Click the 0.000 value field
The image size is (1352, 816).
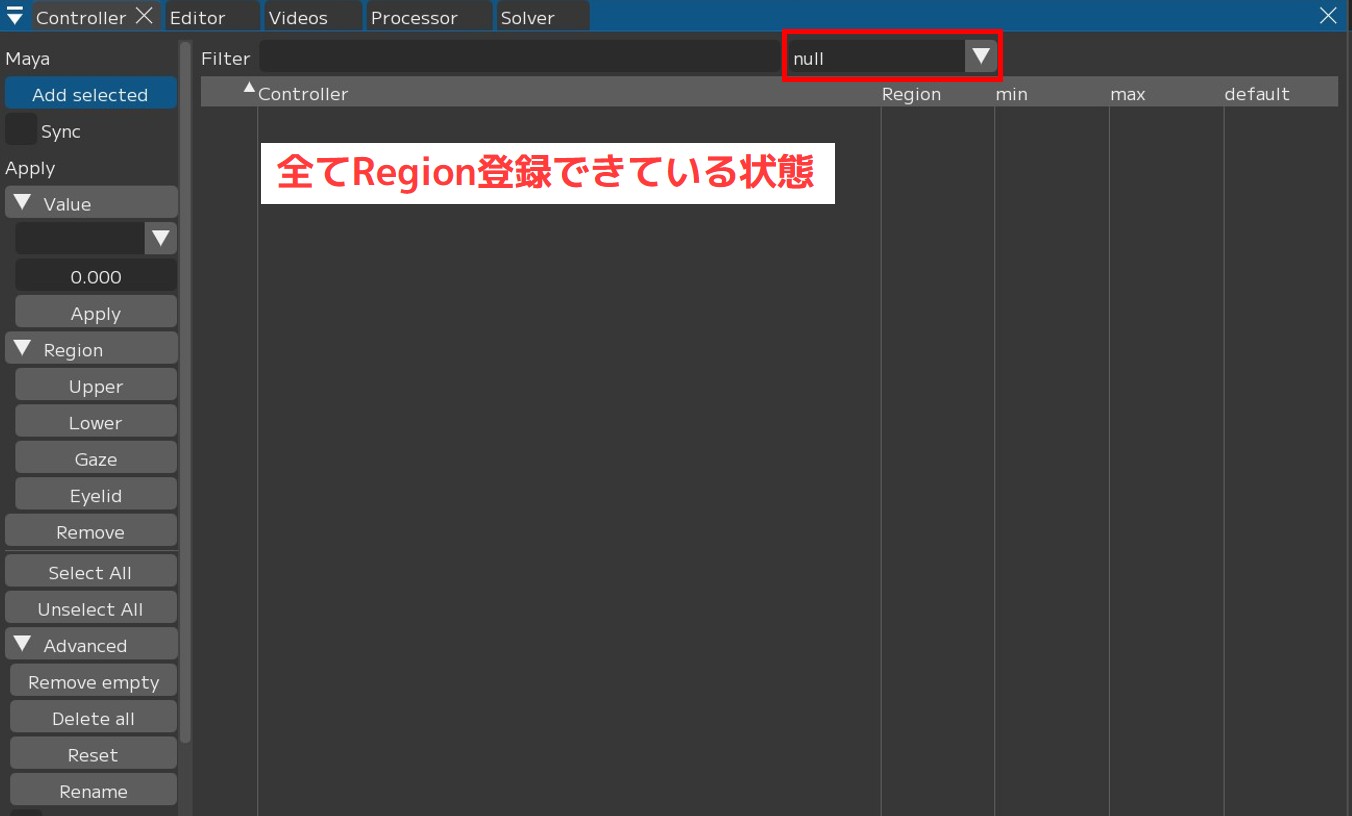click(96, 277)
